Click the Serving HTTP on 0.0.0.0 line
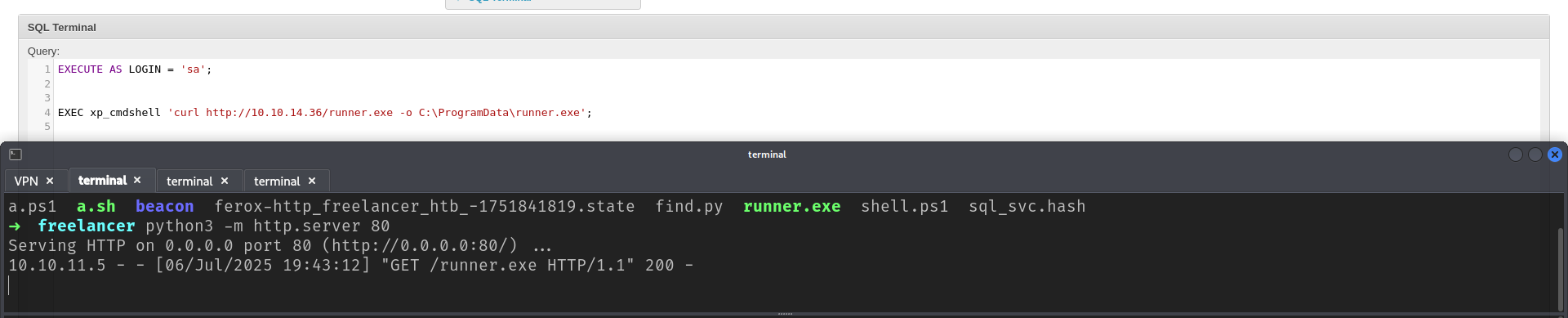 tap(280, 246)
